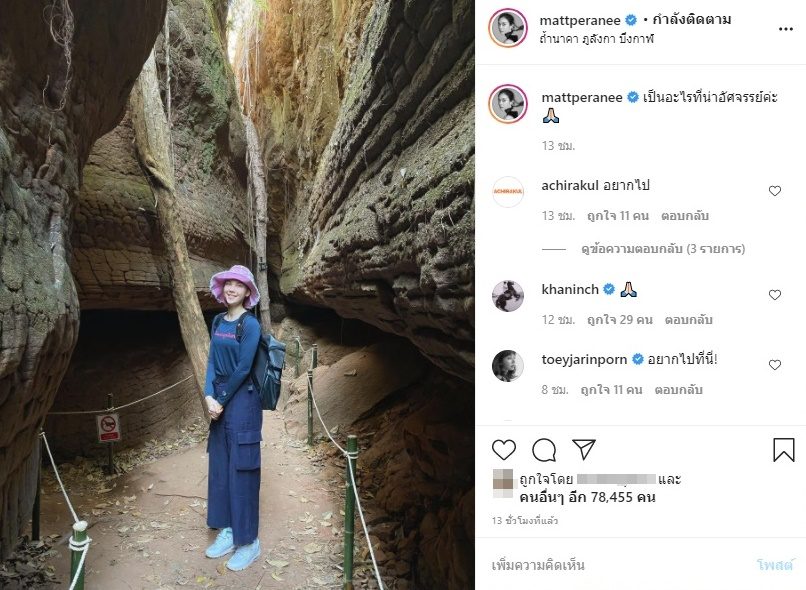This screenshot has width=806, height=590.
Task: Open khaninch's profile avatar
Action: pos(508,296)
